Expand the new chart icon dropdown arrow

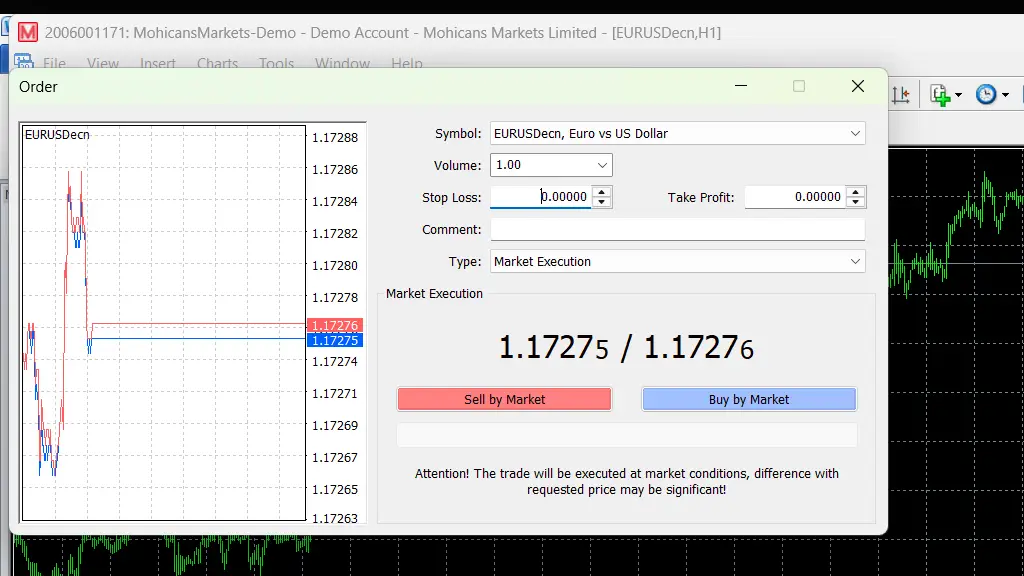(x=958, y=95)
